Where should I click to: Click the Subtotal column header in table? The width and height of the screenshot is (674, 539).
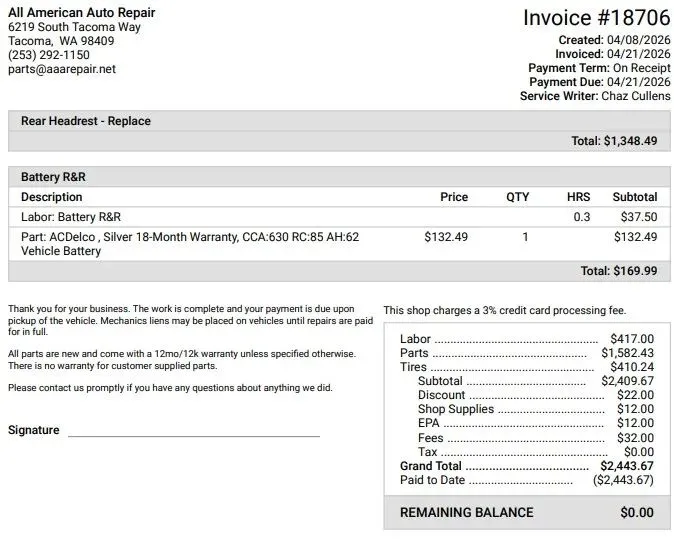[x=635, y=197]
